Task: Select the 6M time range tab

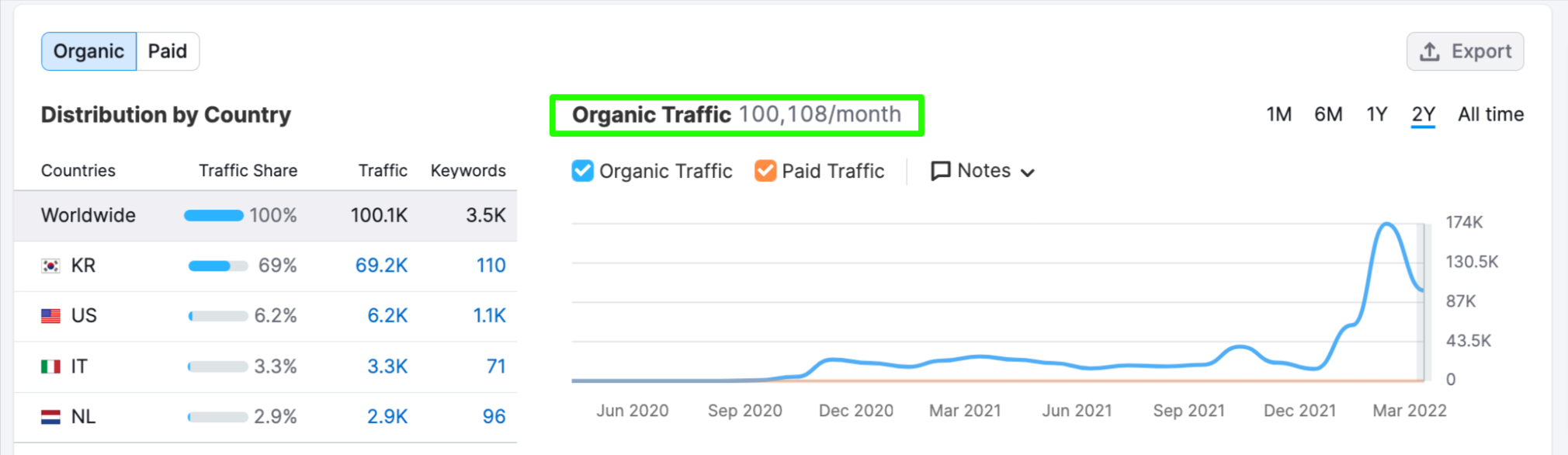Action: tap(1328, 114)
